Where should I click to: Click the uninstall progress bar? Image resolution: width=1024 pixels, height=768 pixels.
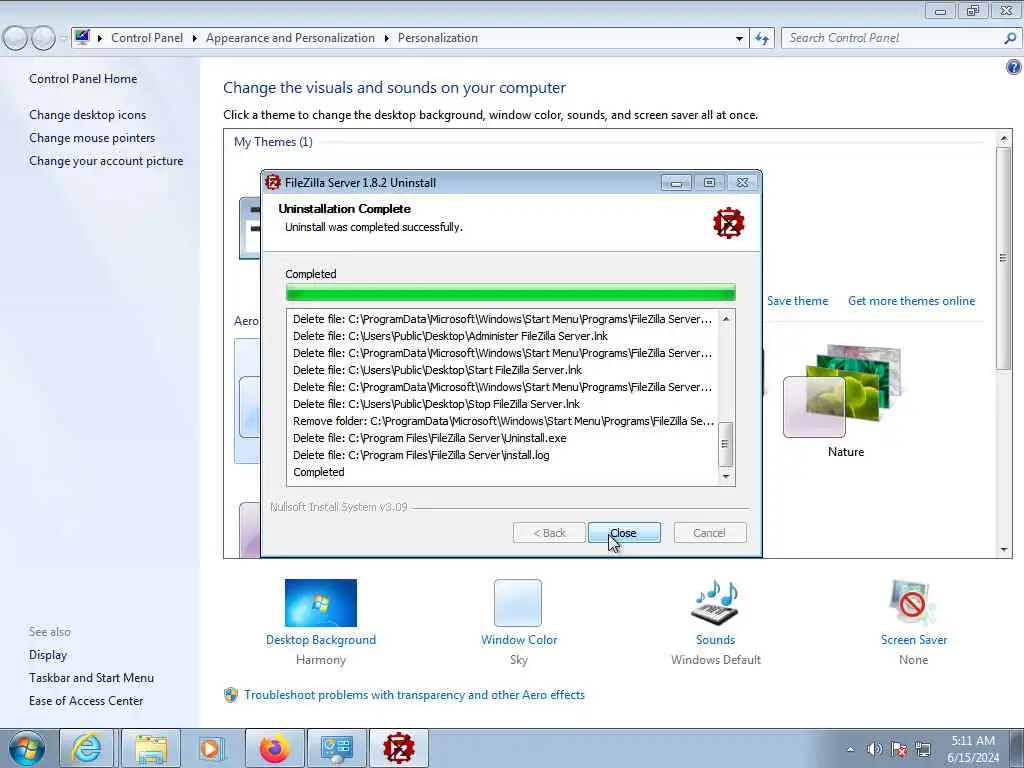click(x=511, y=293)
